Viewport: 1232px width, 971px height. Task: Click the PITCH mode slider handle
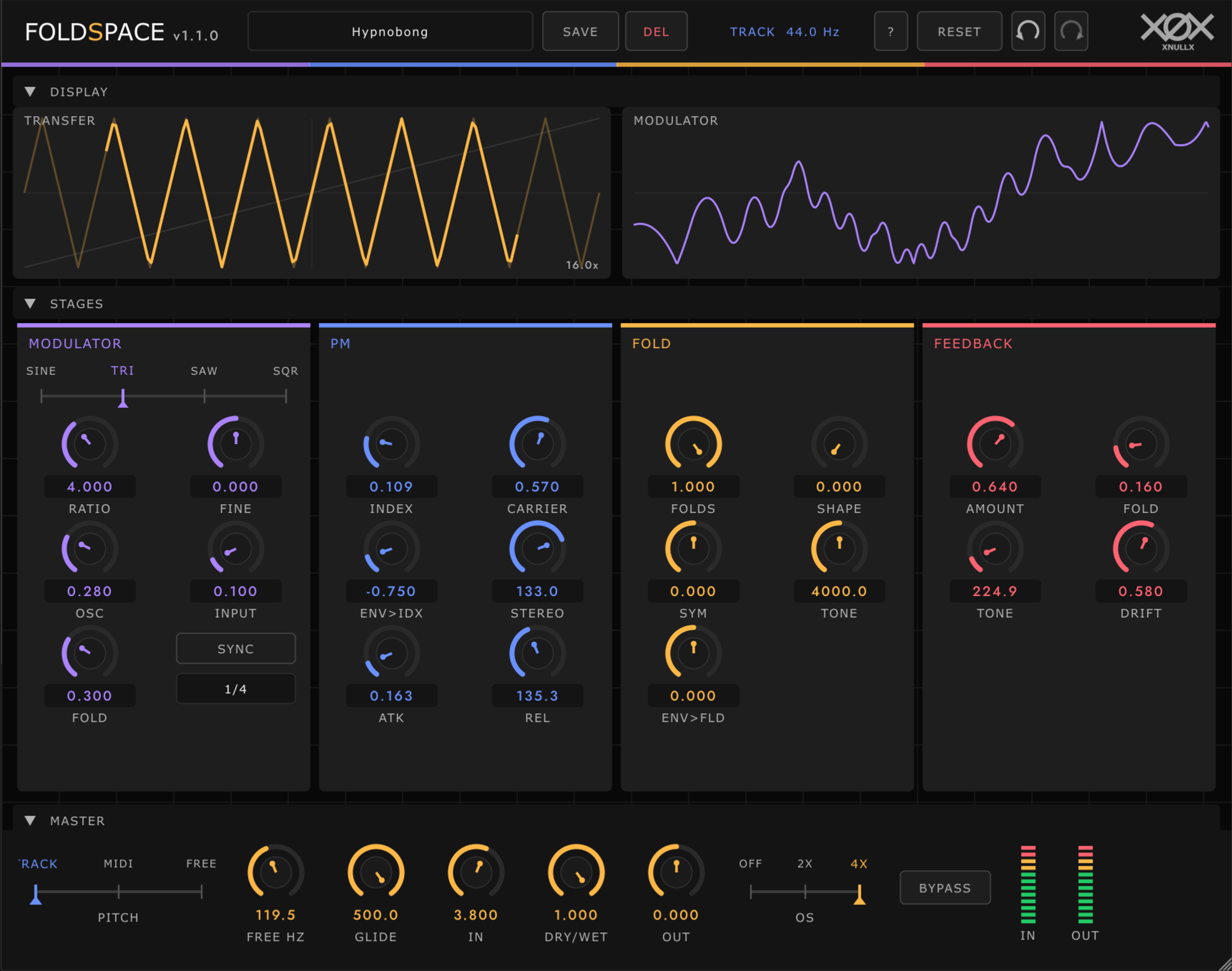[x=36, y=894]
